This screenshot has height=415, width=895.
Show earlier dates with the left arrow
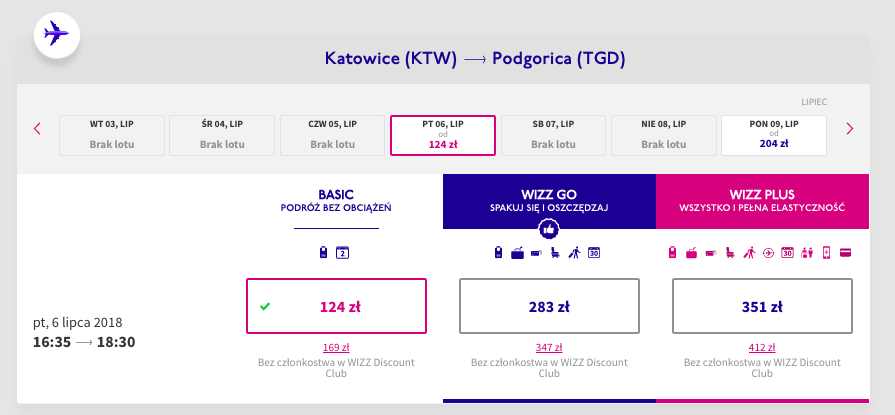[x=38, y=129]
